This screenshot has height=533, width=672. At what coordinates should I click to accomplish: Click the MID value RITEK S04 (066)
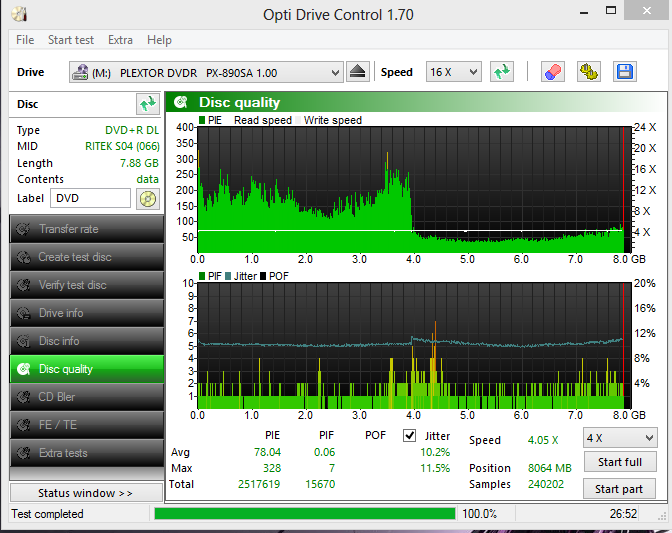point(122,147)
